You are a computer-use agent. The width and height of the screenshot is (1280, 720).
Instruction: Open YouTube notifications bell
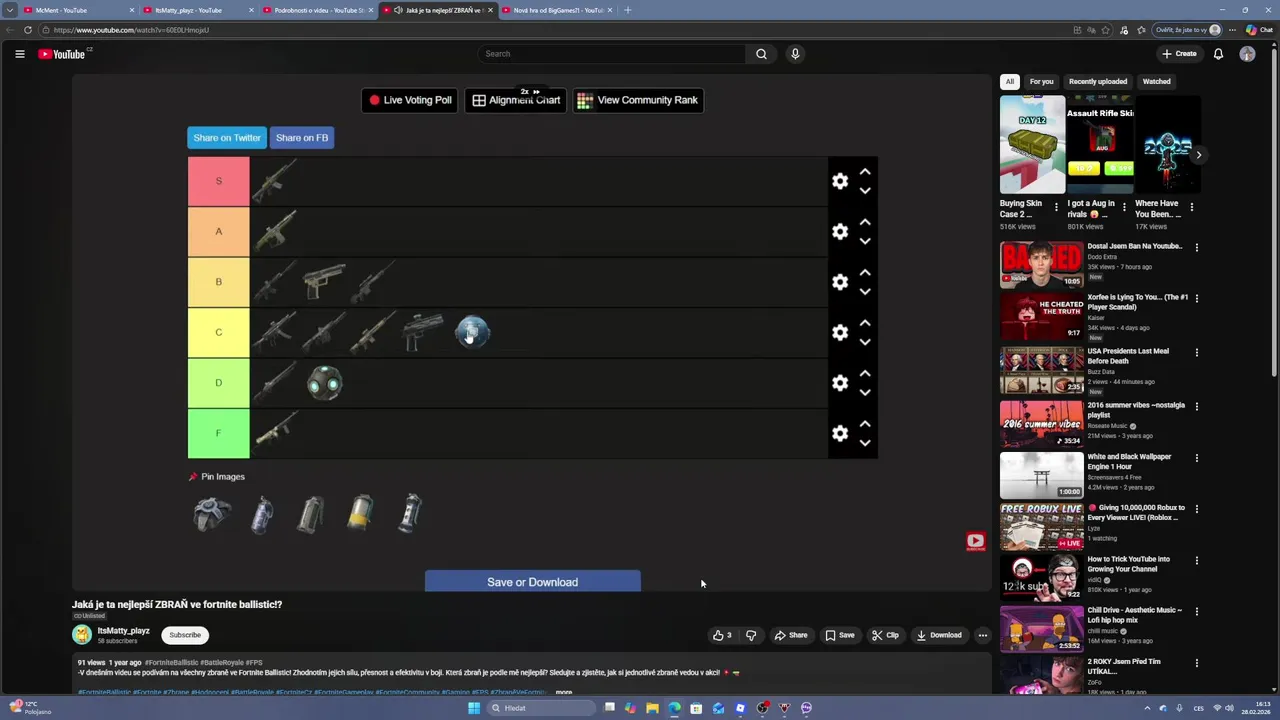click(1218, 54)
